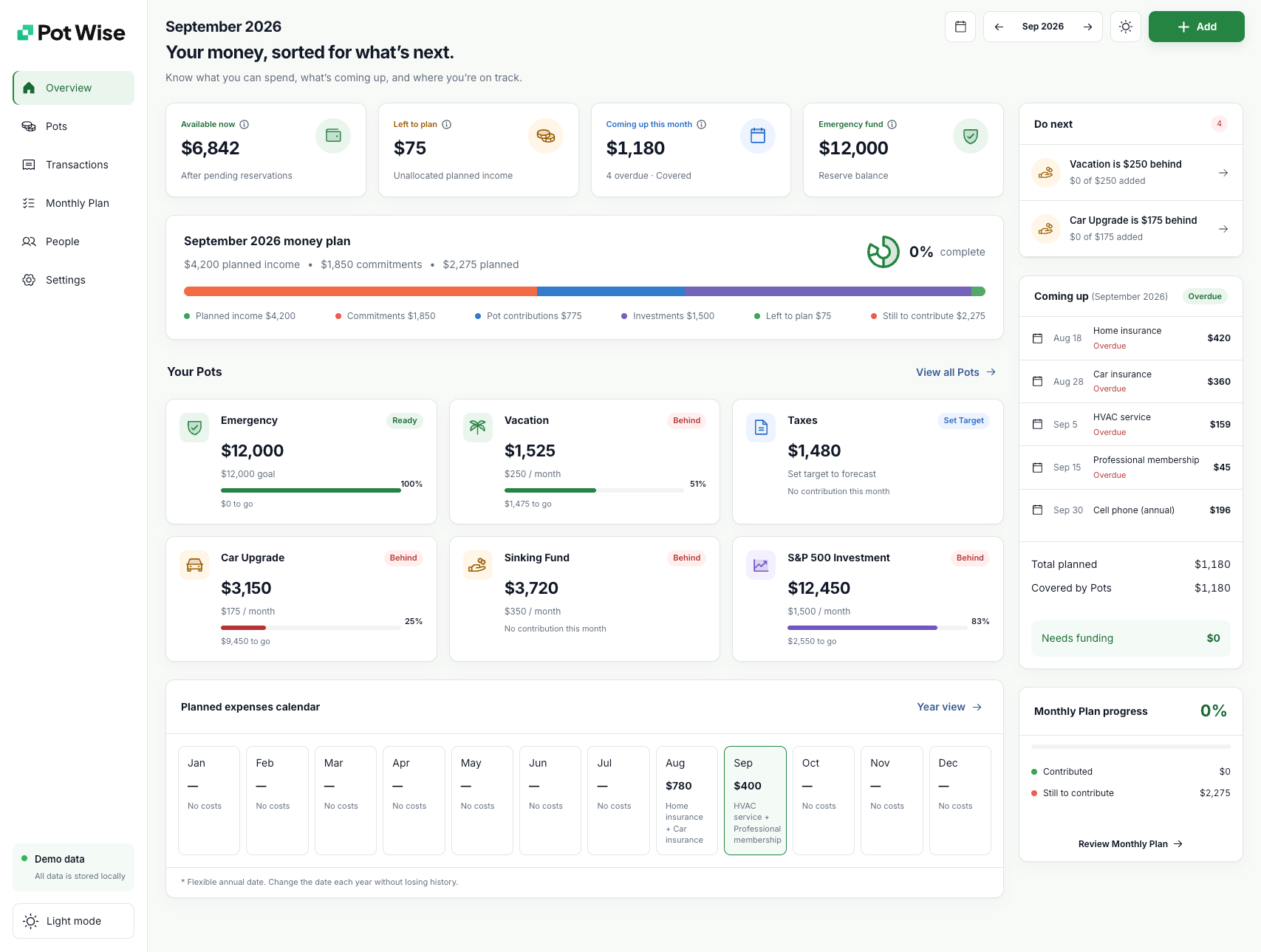Click the Taxes pot document icon
The image size is (1261, 952).
761,428
